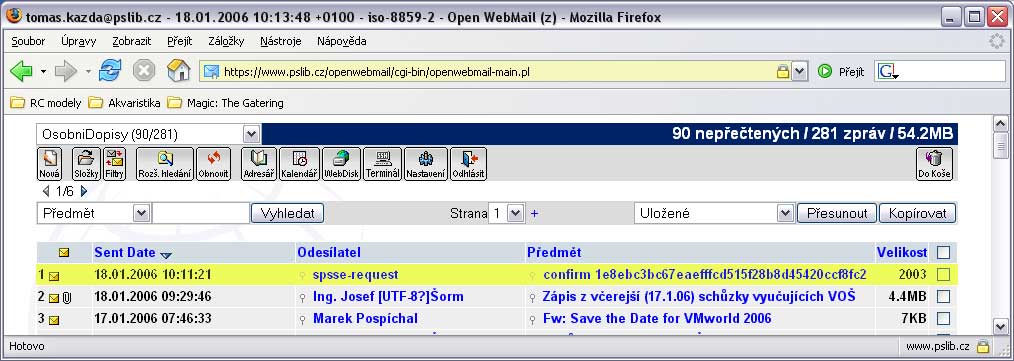
Task: Tick checkbox for Marek Pospíchal message
Action: (x=944, y=318)
